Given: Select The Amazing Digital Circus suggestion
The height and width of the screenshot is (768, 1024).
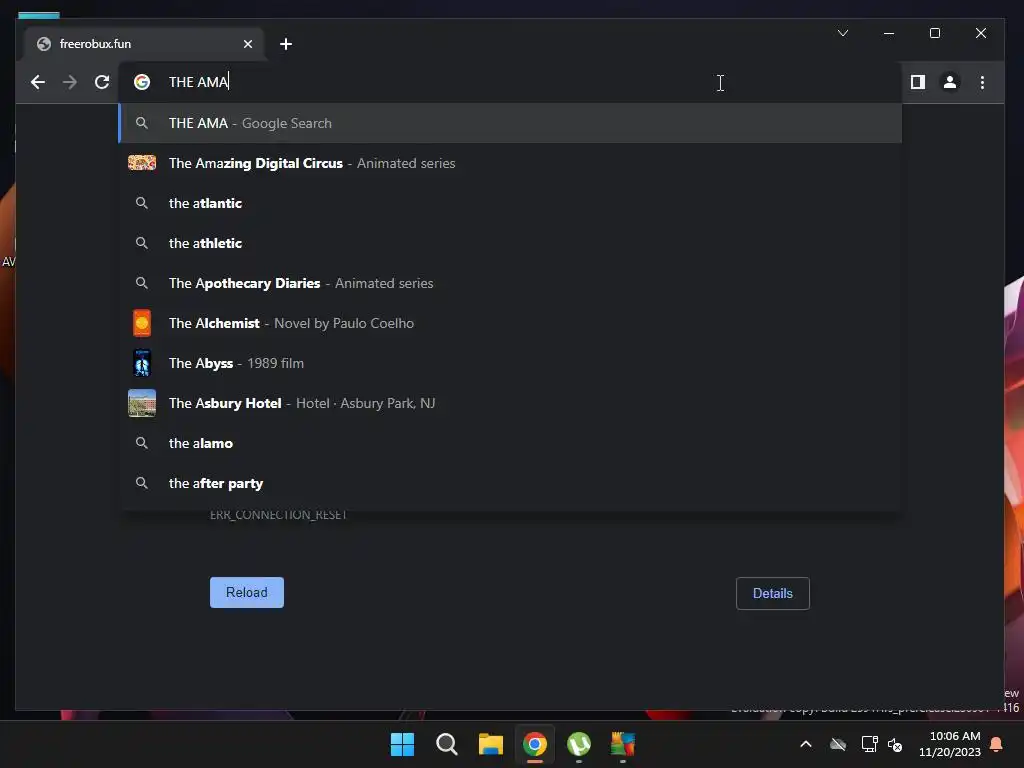Looking at the screenshot, I should (x=510, y=163).
